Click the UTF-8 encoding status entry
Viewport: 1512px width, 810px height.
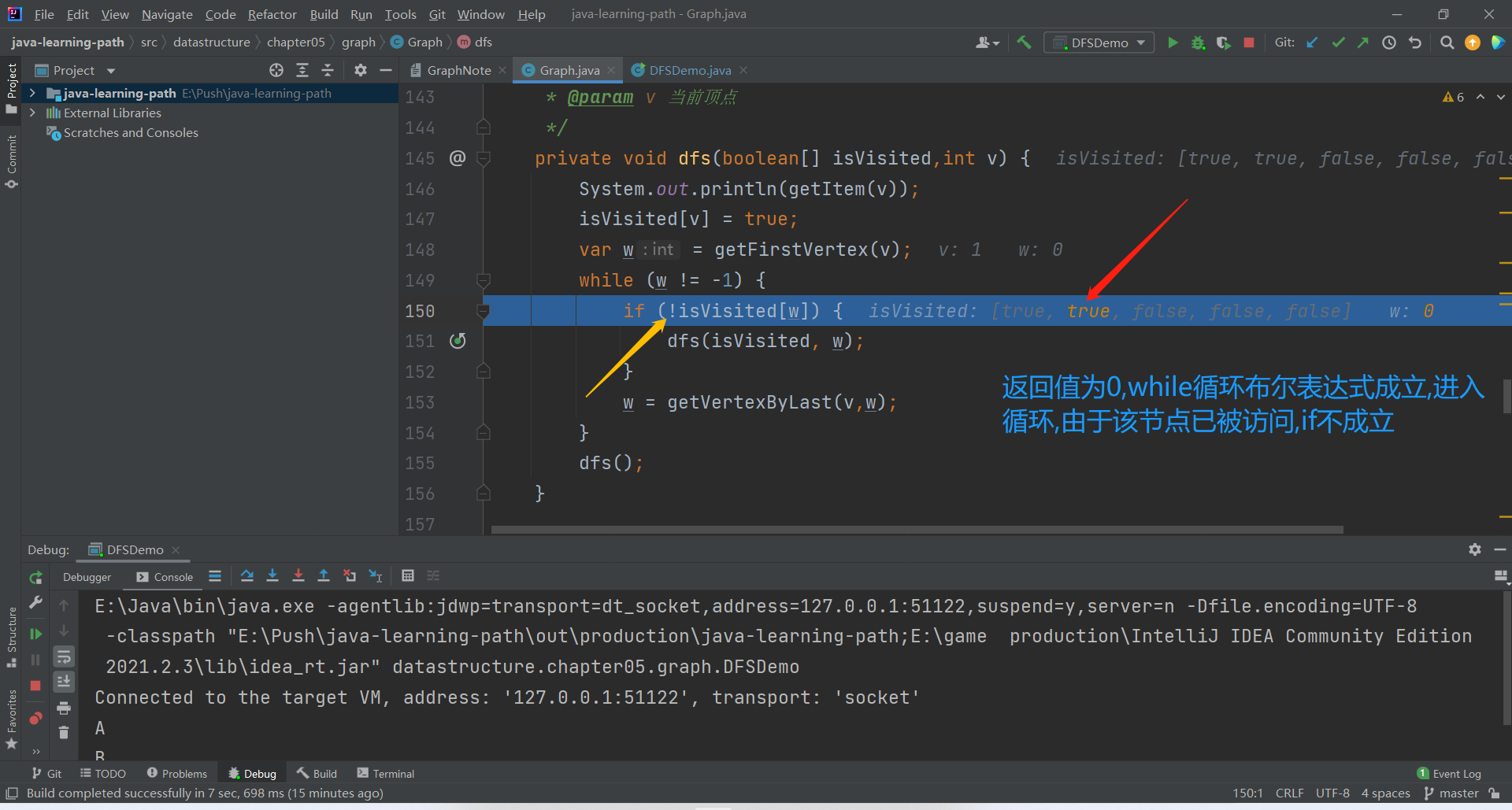(1332, 793)
